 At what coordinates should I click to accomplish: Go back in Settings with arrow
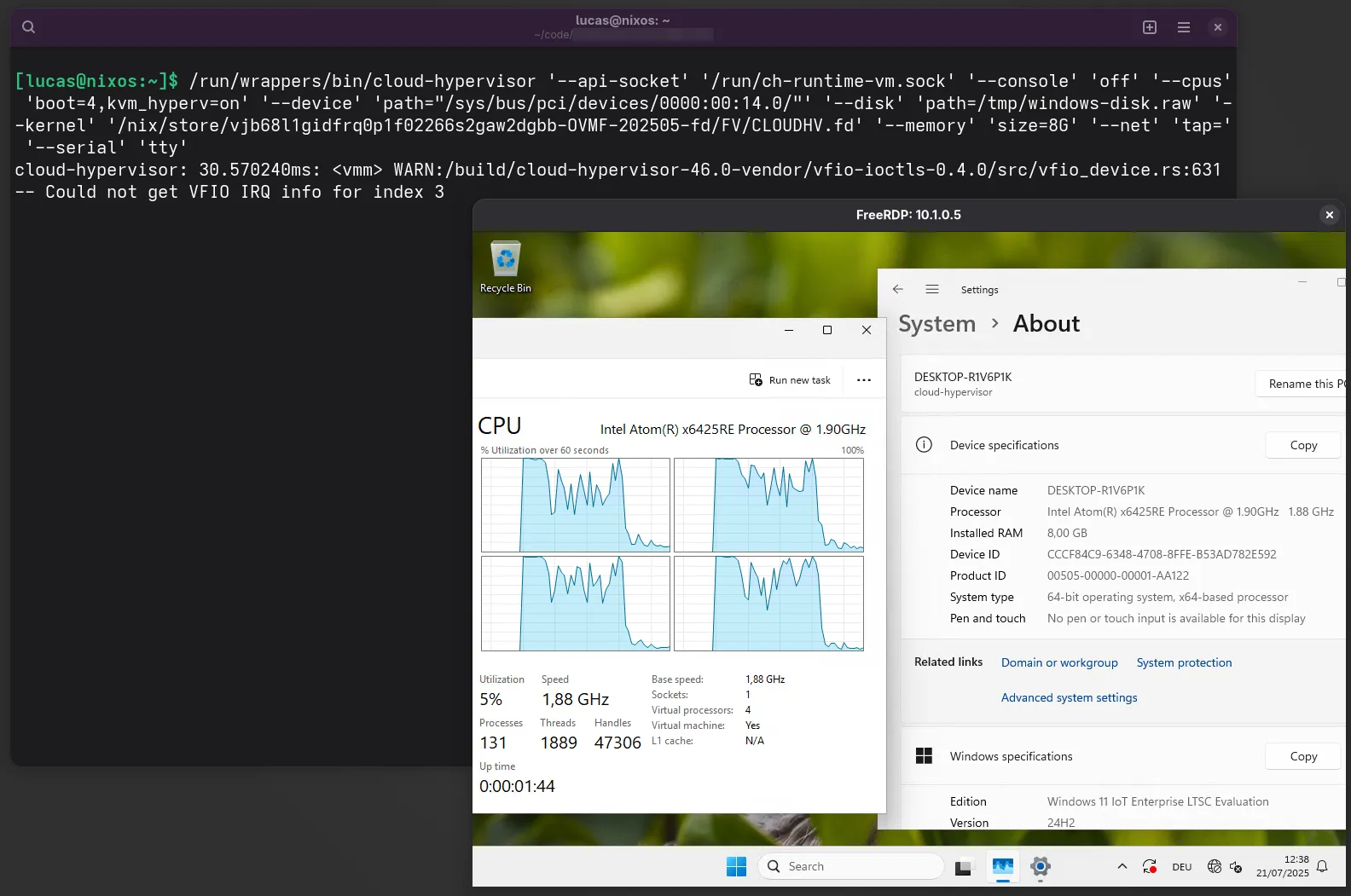[898, 289]
